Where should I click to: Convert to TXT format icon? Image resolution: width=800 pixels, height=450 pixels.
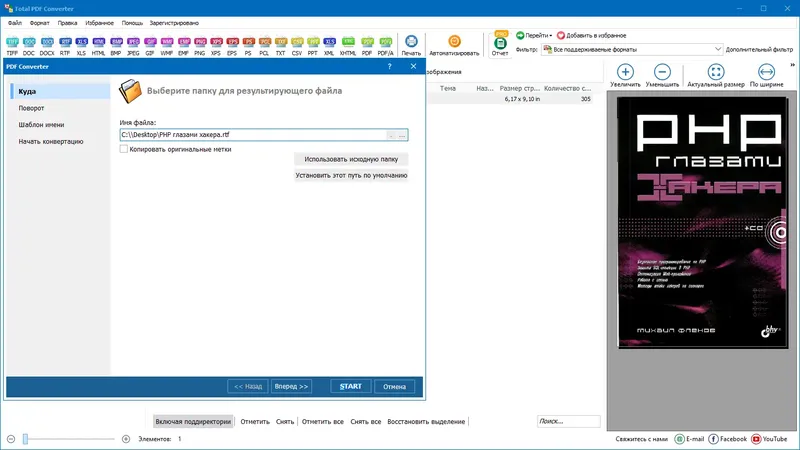point(281,45)
